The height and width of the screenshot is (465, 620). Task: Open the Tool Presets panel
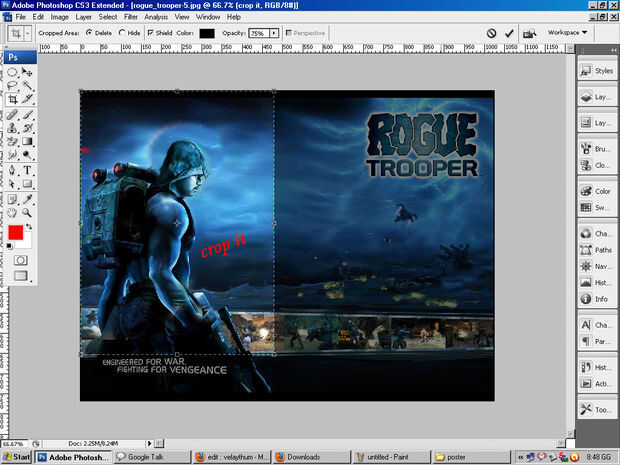pos(597,410)
